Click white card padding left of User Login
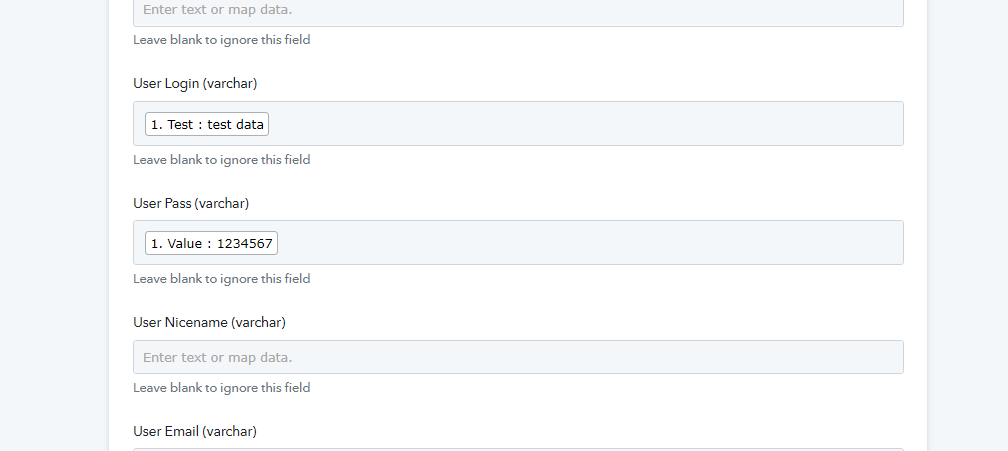The height and width of the screenshot is (451, 1008). [x=121, y=124]
